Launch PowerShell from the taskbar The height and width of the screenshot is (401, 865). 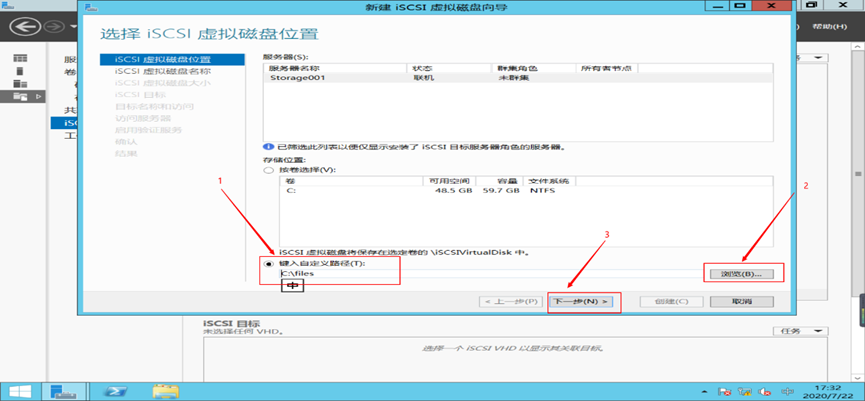(x=118, y=391)
